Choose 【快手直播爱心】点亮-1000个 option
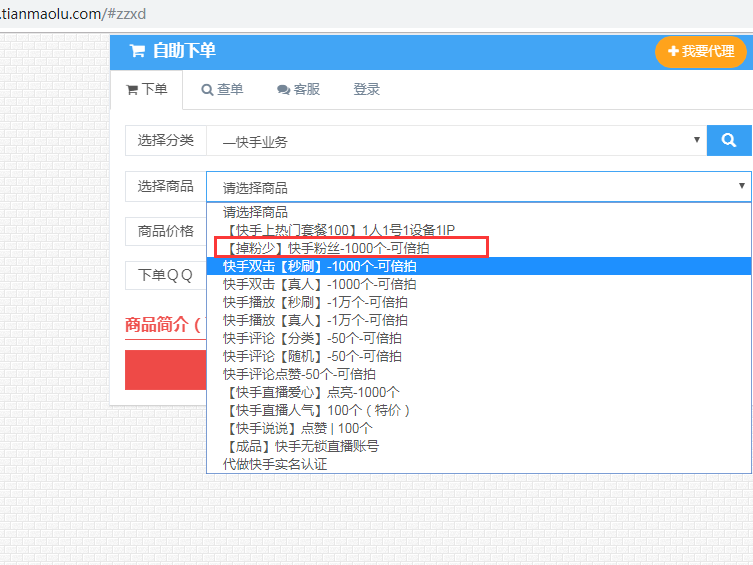753x565 pixels. (x=311, y=392)
